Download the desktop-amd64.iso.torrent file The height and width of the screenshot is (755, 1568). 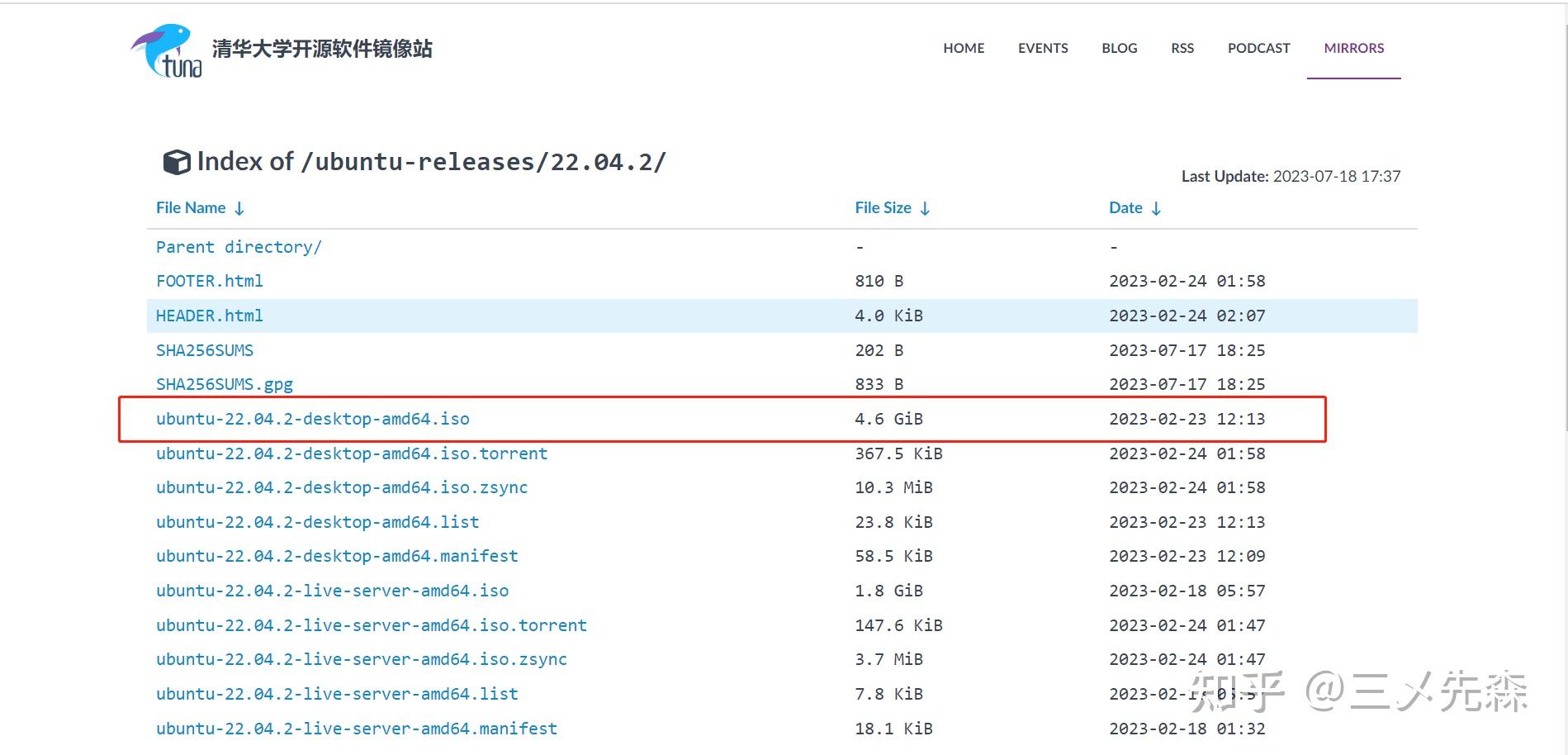(x=352, y=453)
